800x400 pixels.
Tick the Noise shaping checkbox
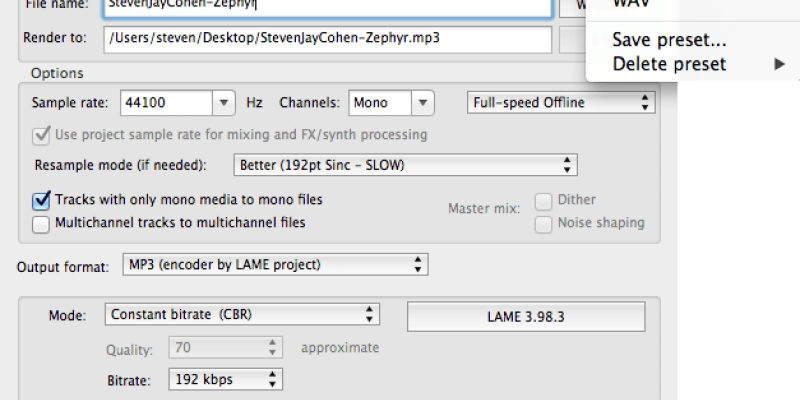pyautogui.click(x=544, y=224)
